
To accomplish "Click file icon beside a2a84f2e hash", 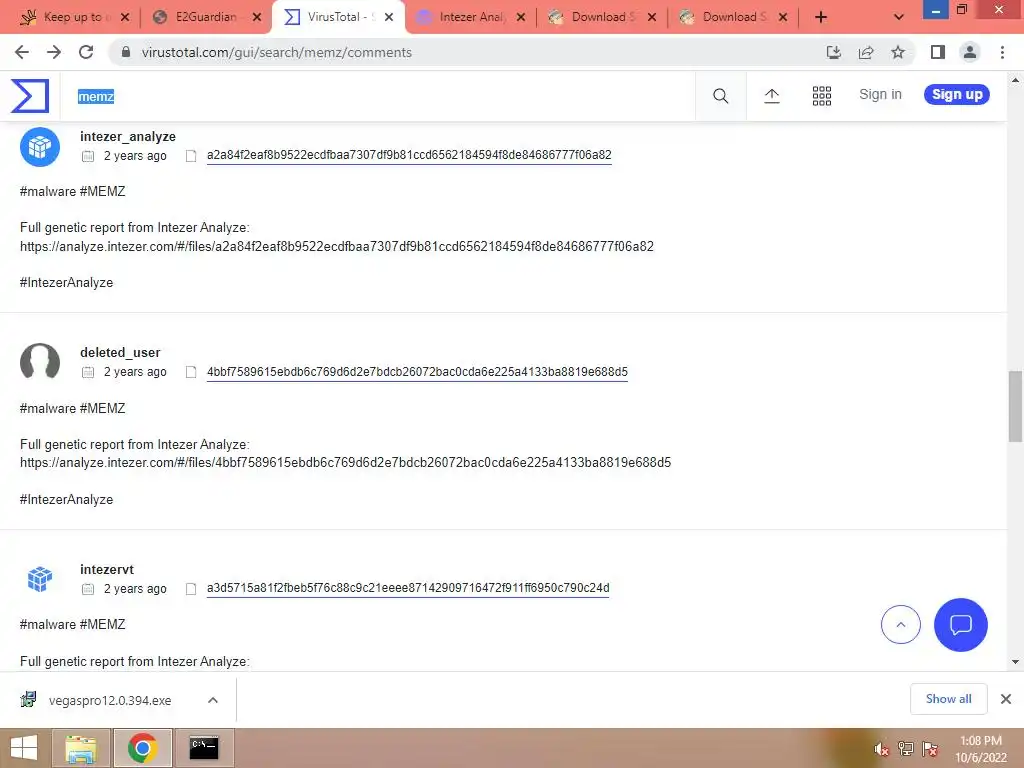I will tap(191, 156).
